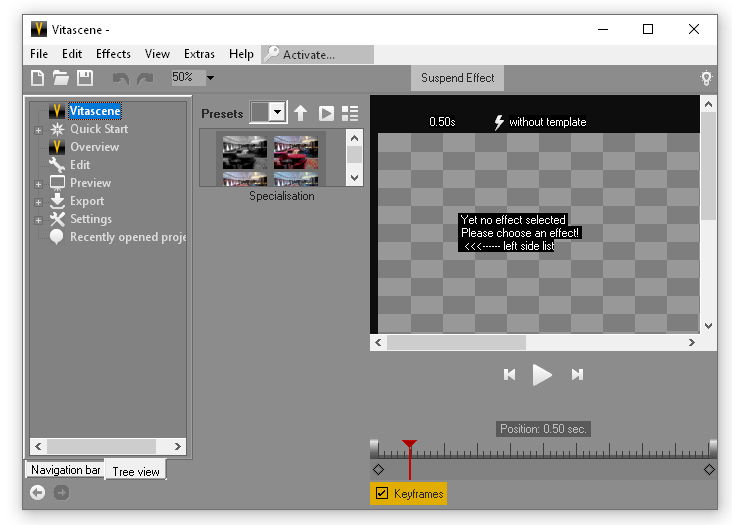Open the zoom 50% dropdown
The width and height of the screenshot is (732, 525).
(x=211, y=78)
